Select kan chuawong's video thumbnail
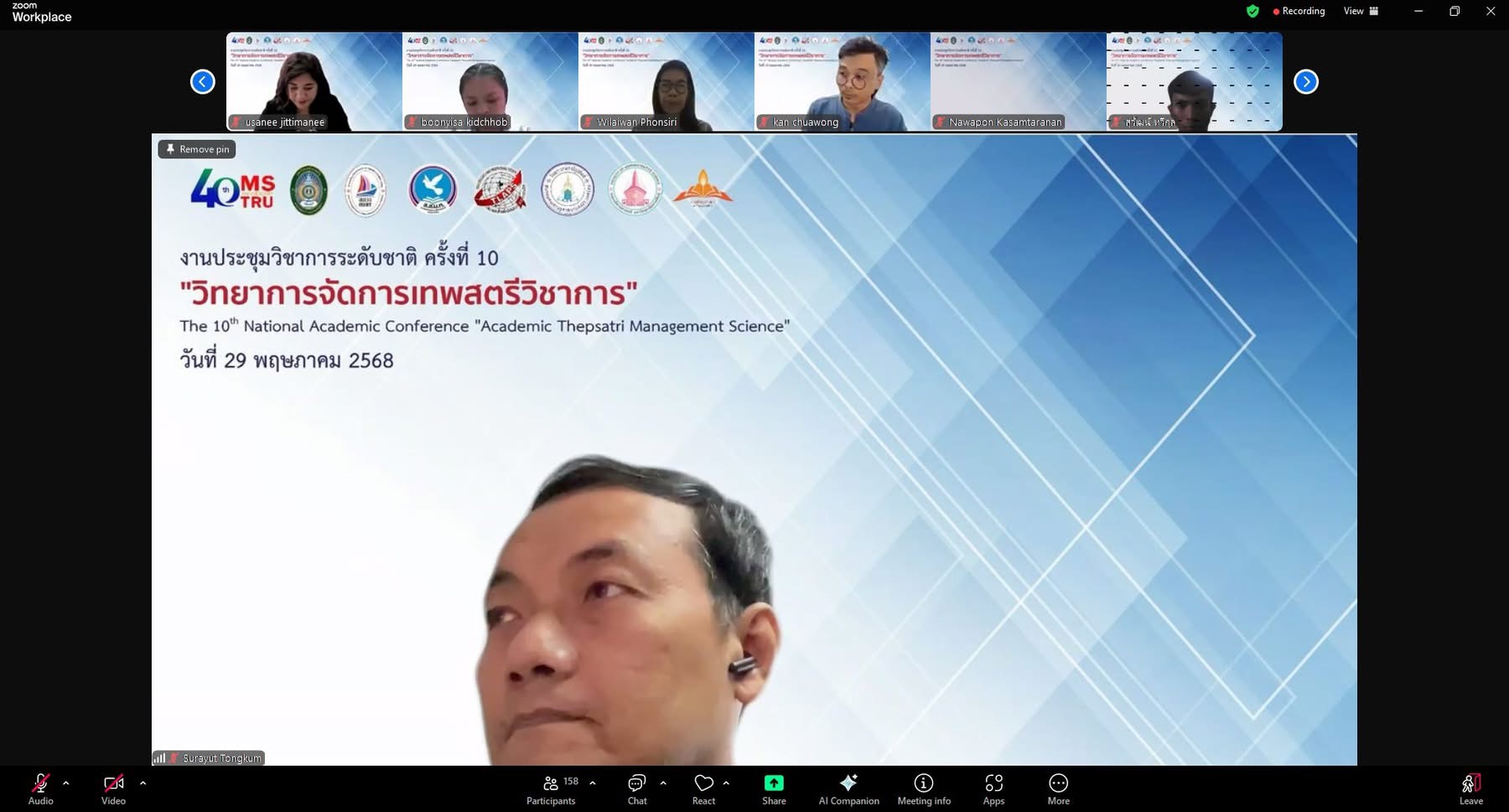This screenshot has width=1509, height=812. (x=842, y=81)
